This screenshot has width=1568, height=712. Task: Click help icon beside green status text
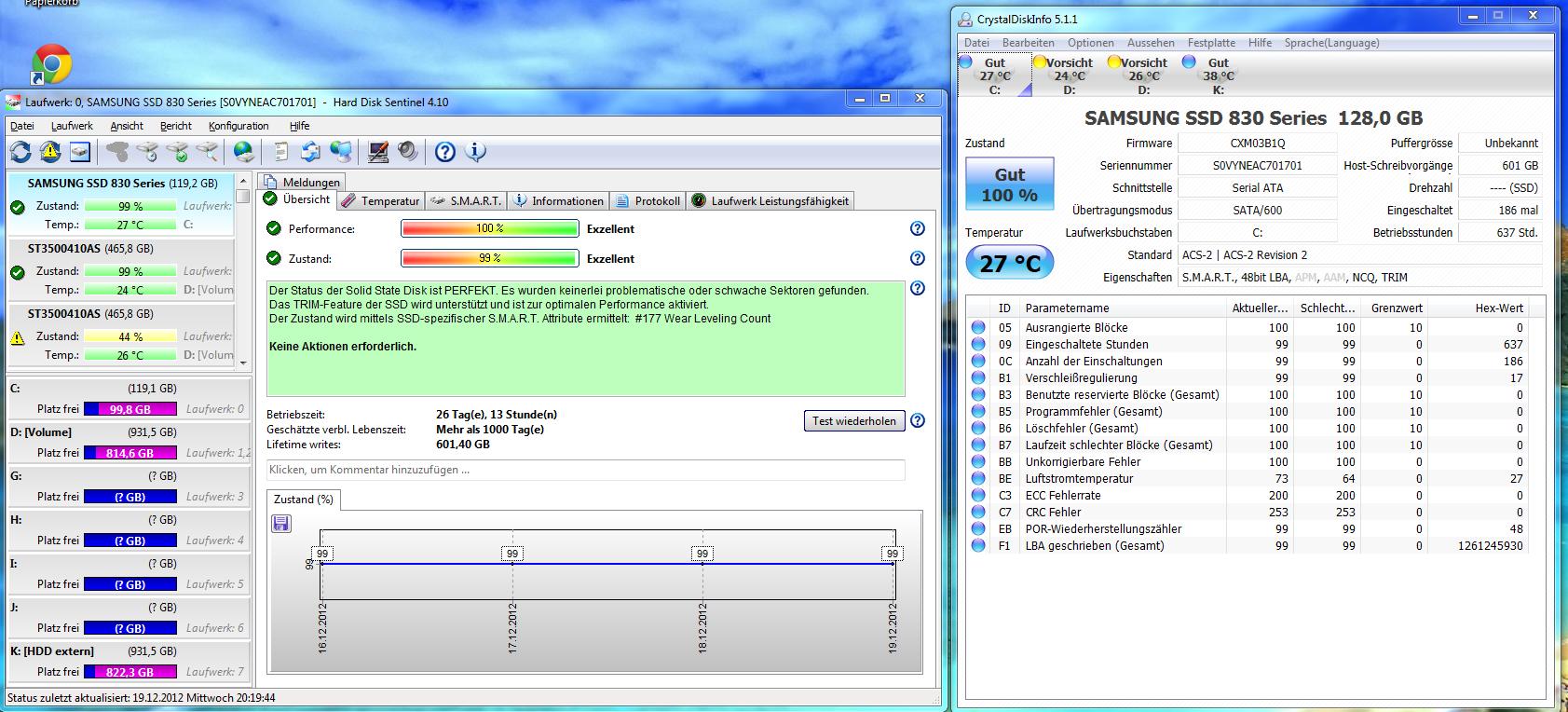(x=918, y=289)
